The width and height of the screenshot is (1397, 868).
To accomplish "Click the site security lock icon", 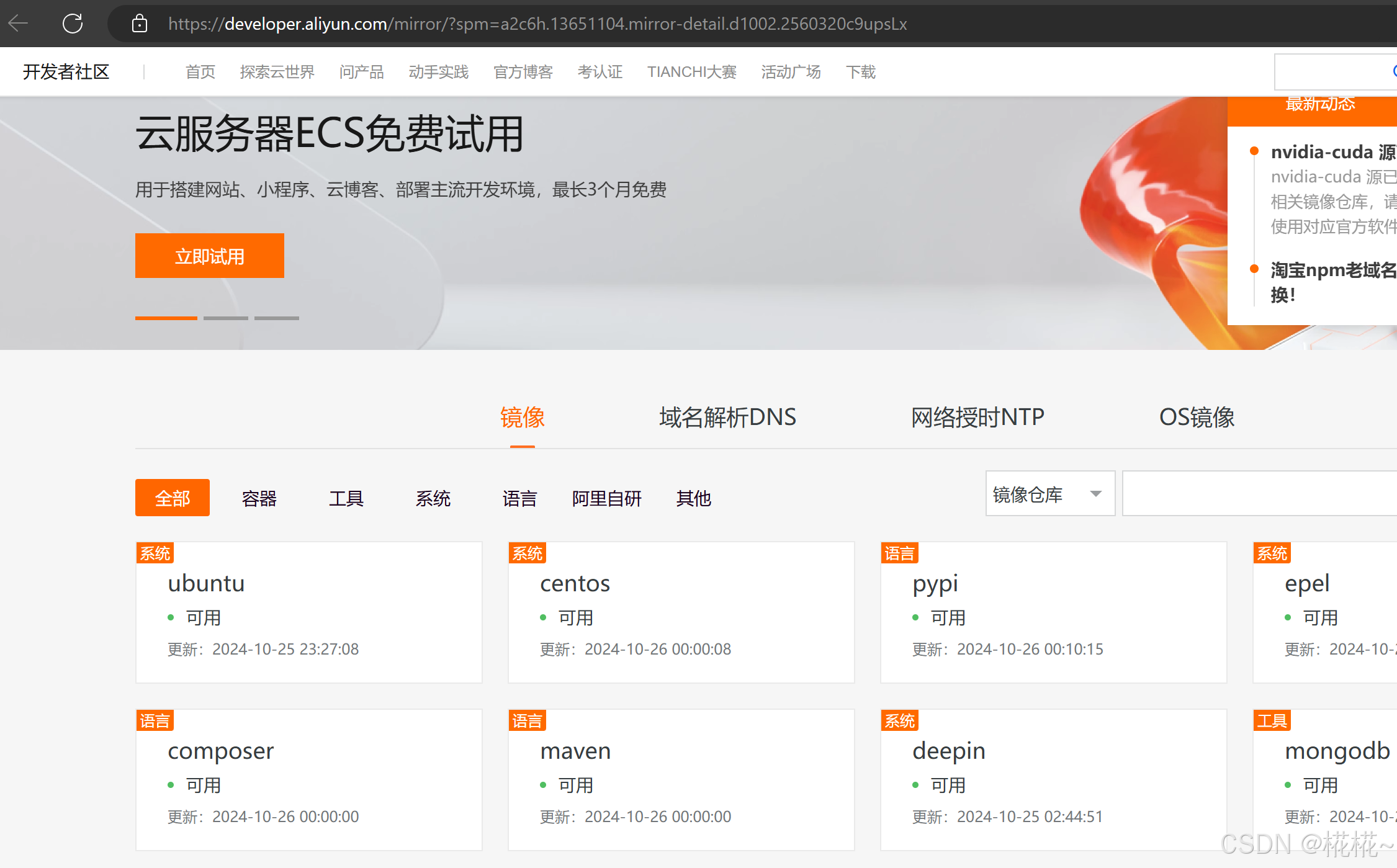I will click(x=140, y=24).
